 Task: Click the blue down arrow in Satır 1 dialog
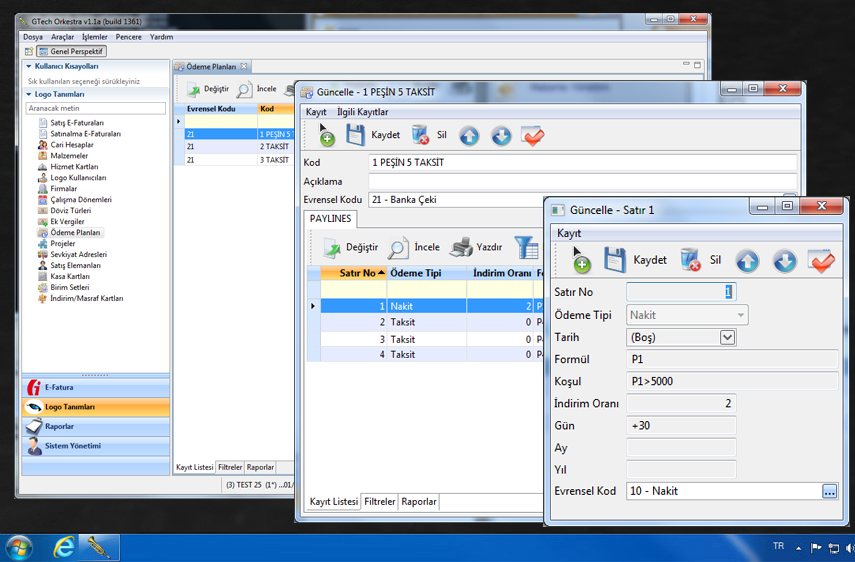[784, 261]
